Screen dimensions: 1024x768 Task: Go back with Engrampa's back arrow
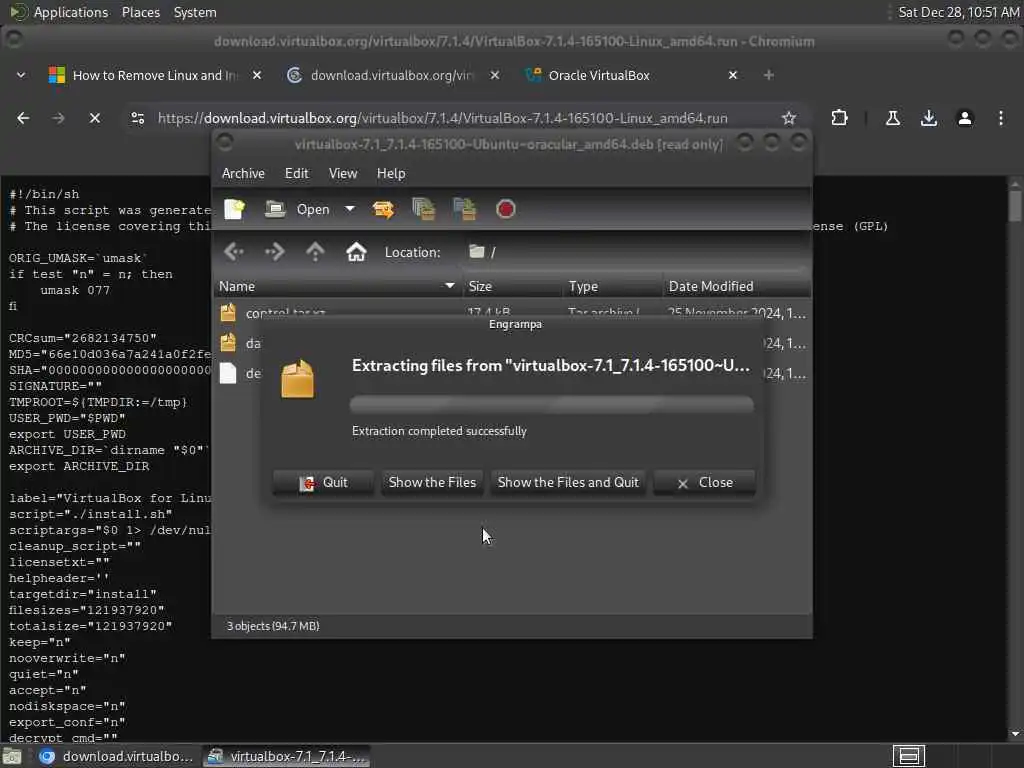click(x=234, y=251)
